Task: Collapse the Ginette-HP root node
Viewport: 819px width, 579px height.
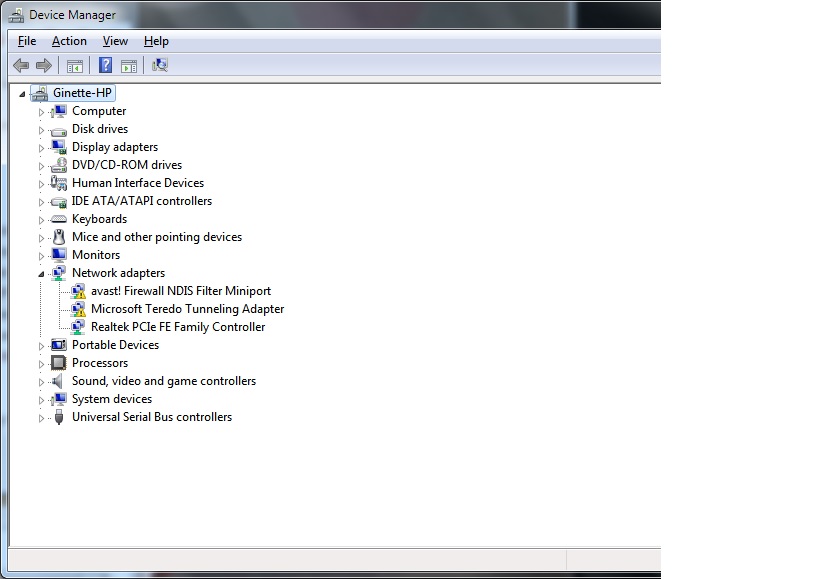Action: [22, 94]
